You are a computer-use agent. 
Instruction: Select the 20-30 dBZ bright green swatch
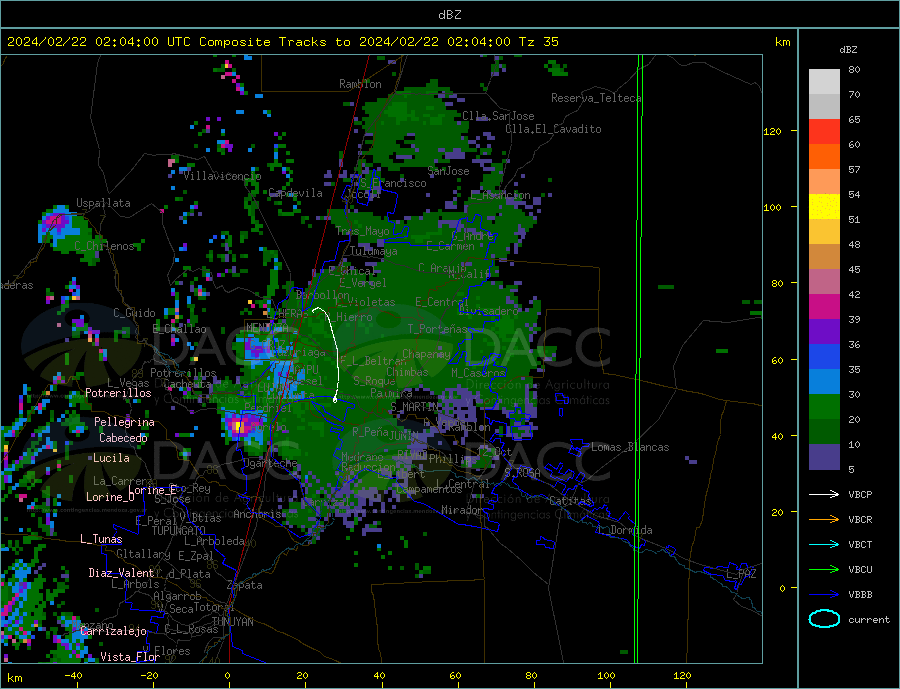pyautogui.click(x=824, y=407)
